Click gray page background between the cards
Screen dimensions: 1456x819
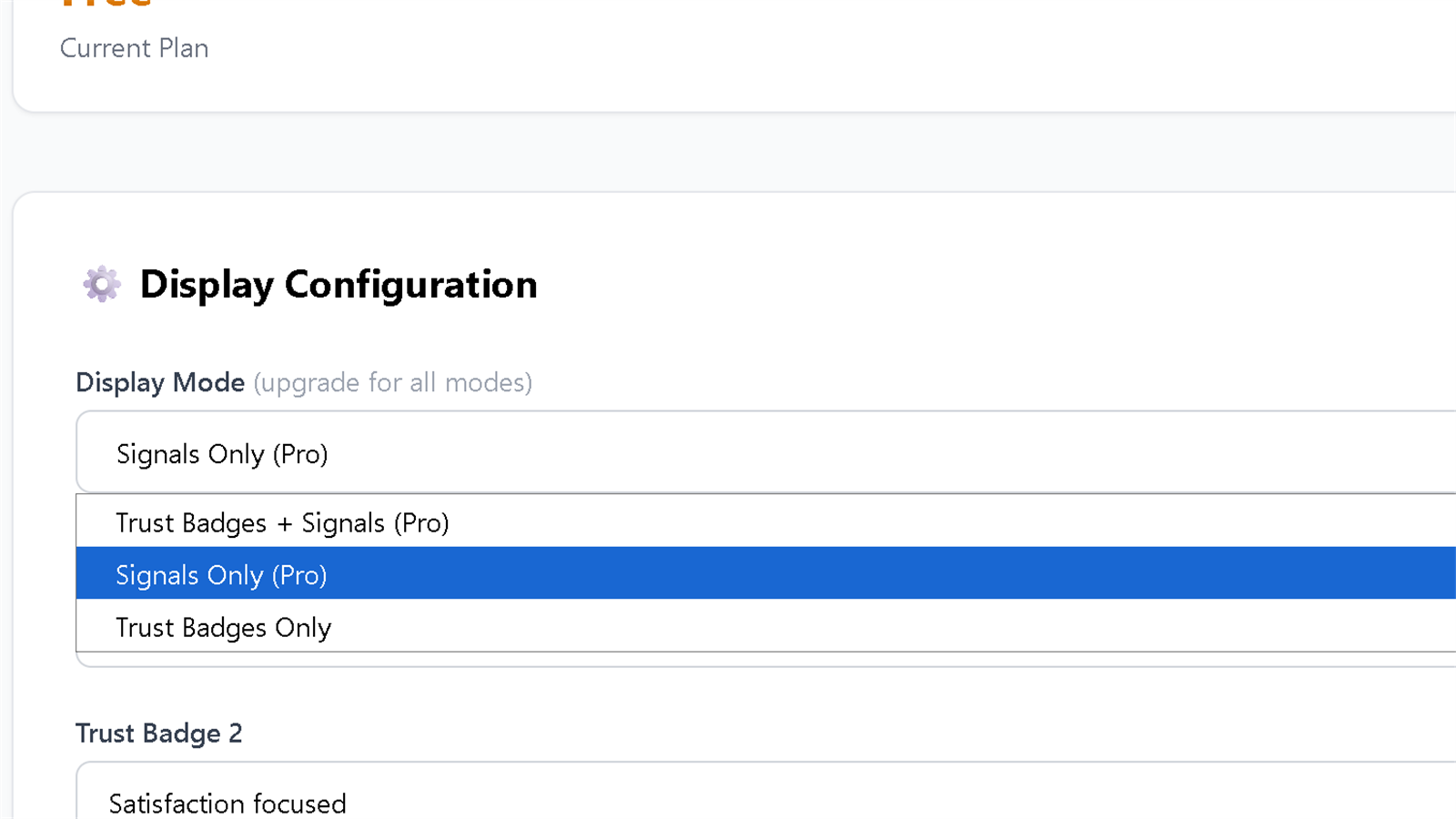pos(728,152)
